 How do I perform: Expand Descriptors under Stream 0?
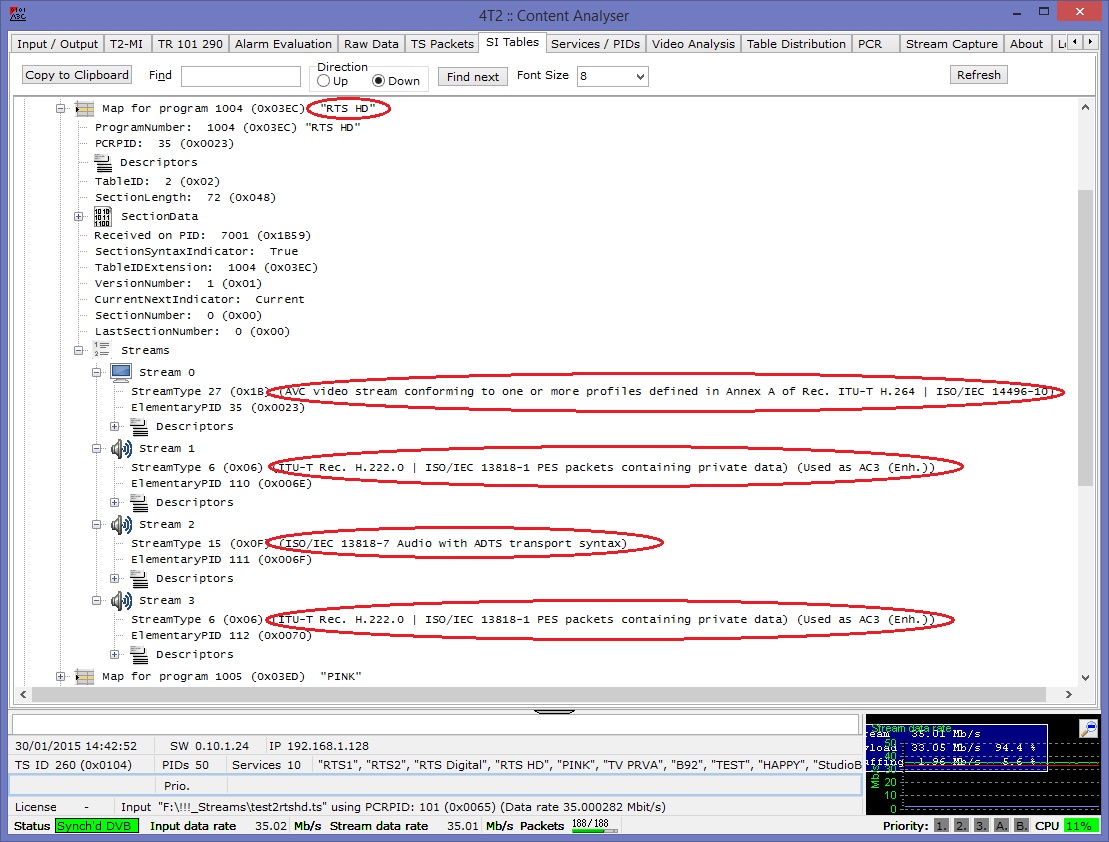tap(115, 427)
